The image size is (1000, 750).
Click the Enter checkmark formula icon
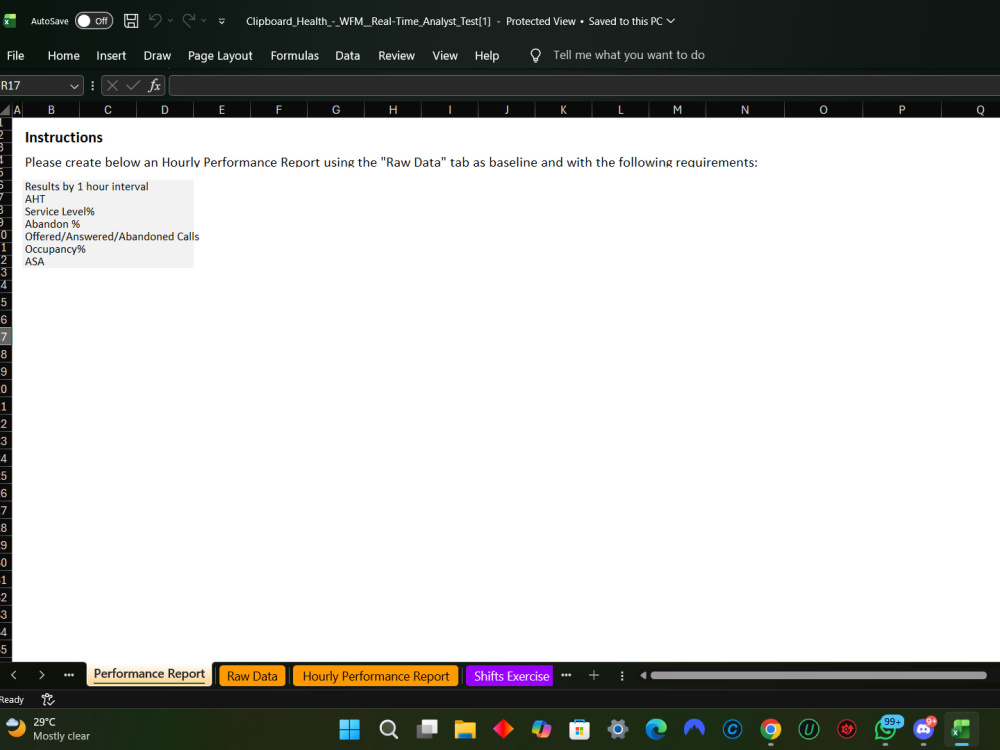coord(133,85)
